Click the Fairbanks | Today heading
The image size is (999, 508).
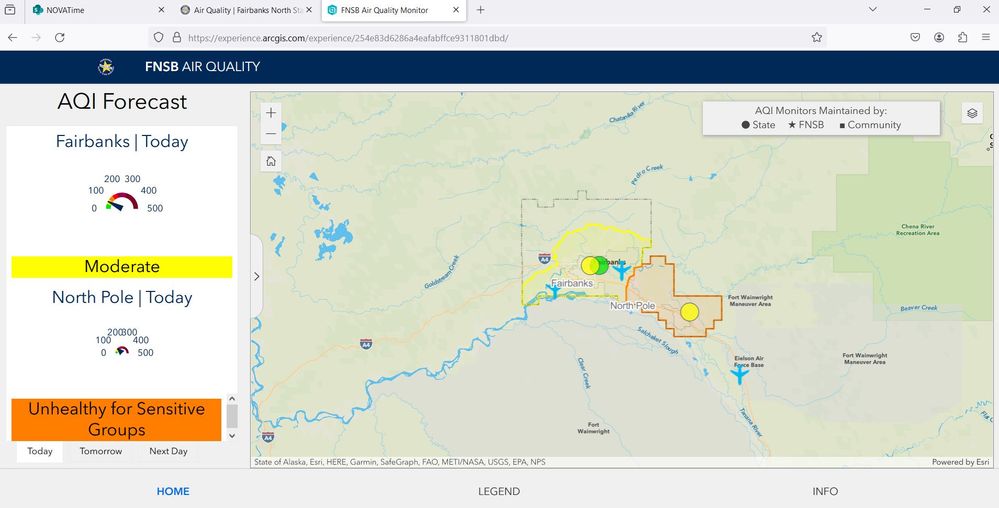coord(122,142)
